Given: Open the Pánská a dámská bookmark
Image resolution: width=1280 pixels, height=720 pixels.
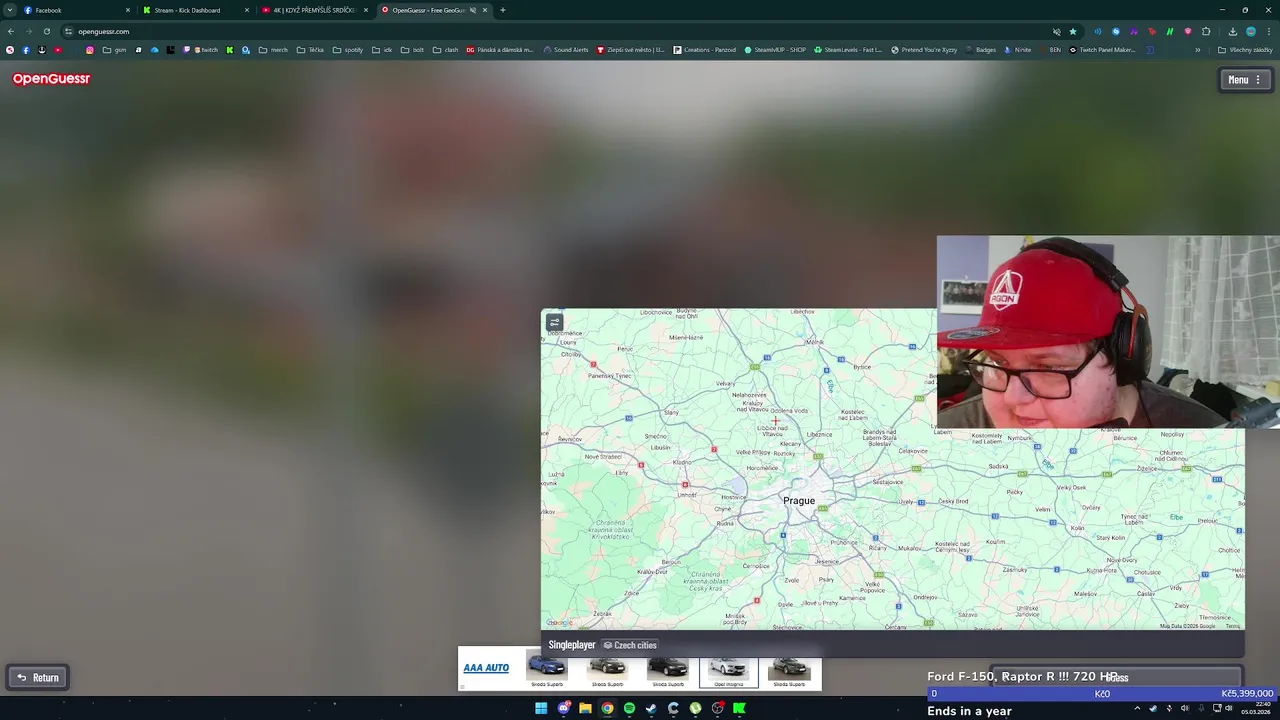Looking at the screenshot, I should pos(500,50).
